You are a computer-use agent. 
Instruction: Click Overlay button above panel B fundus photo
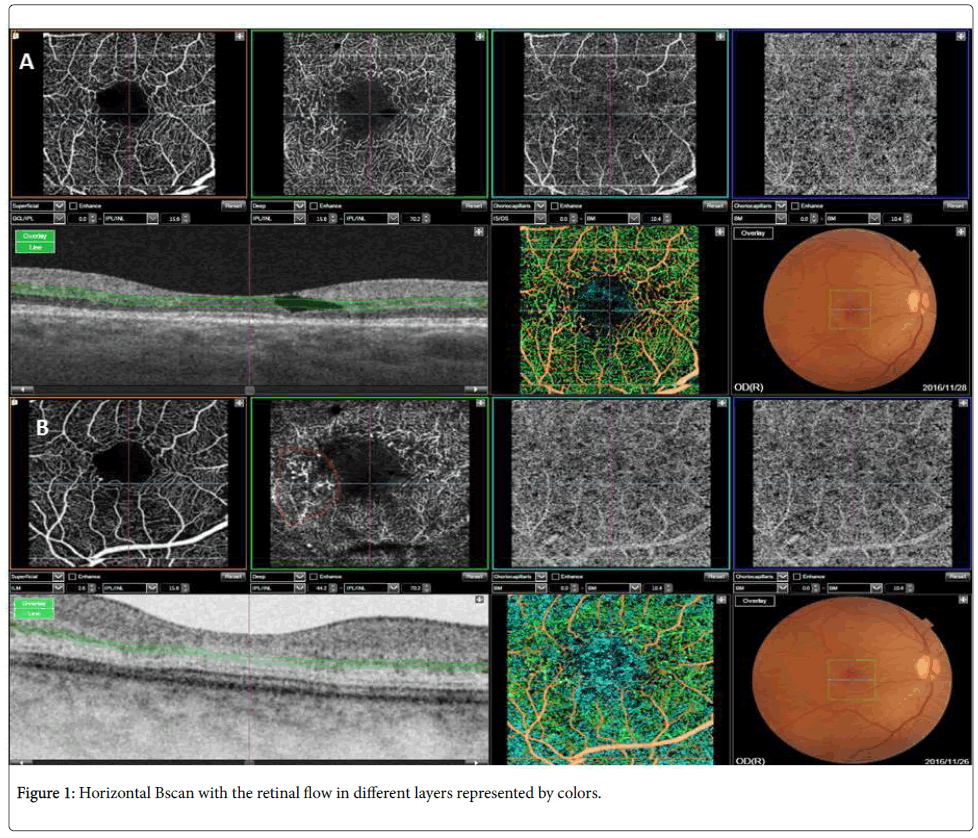pyautogui.click(x=755, y=601)
